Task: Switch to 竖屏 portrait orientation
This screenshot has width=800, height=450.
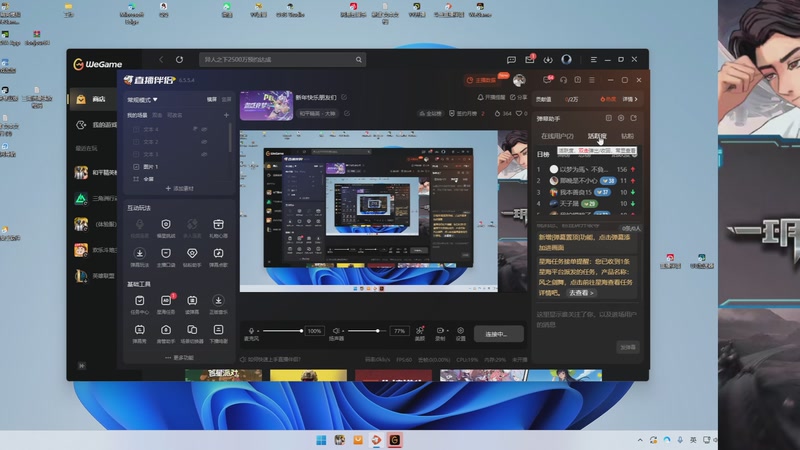Action: click(x=227, y=99)
